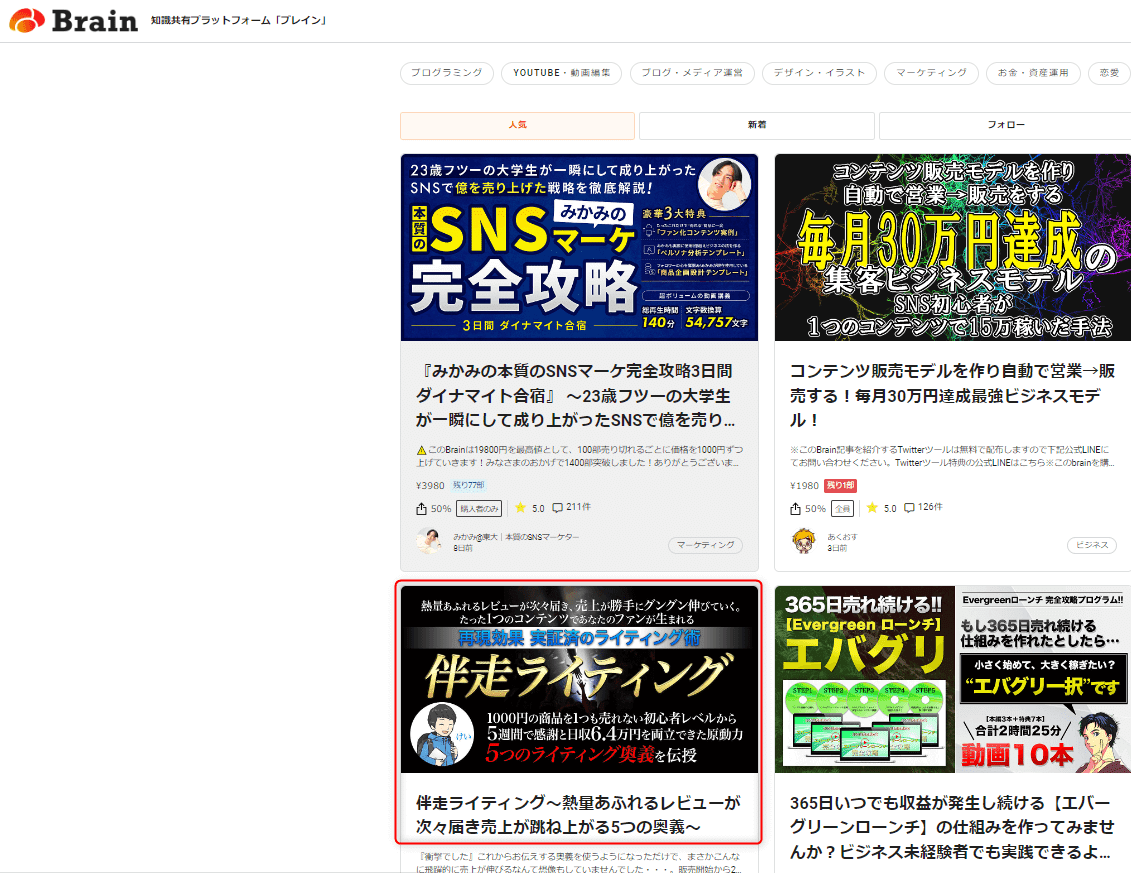Viewport: 1131px width, 873px height.
Task: Click author name あくおす
Action: point(842,537)
